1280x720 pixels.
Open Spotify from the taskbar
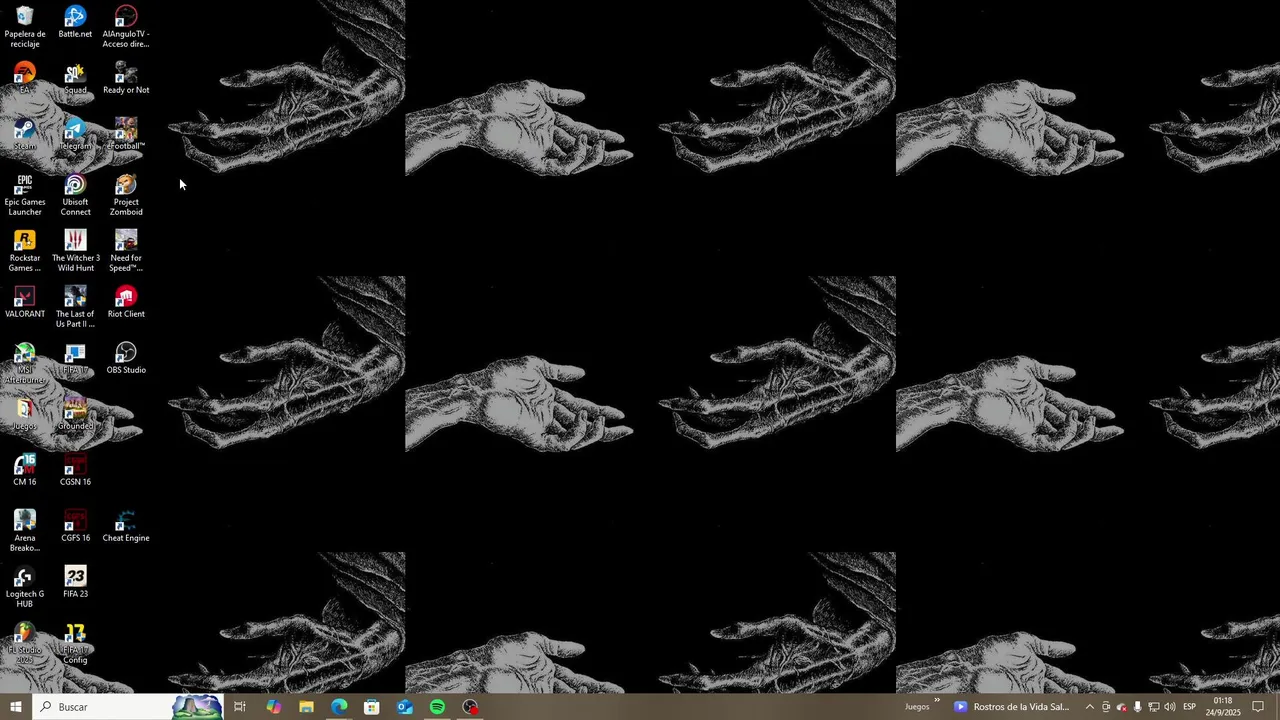pyautogui.click(x=438, y=707)
